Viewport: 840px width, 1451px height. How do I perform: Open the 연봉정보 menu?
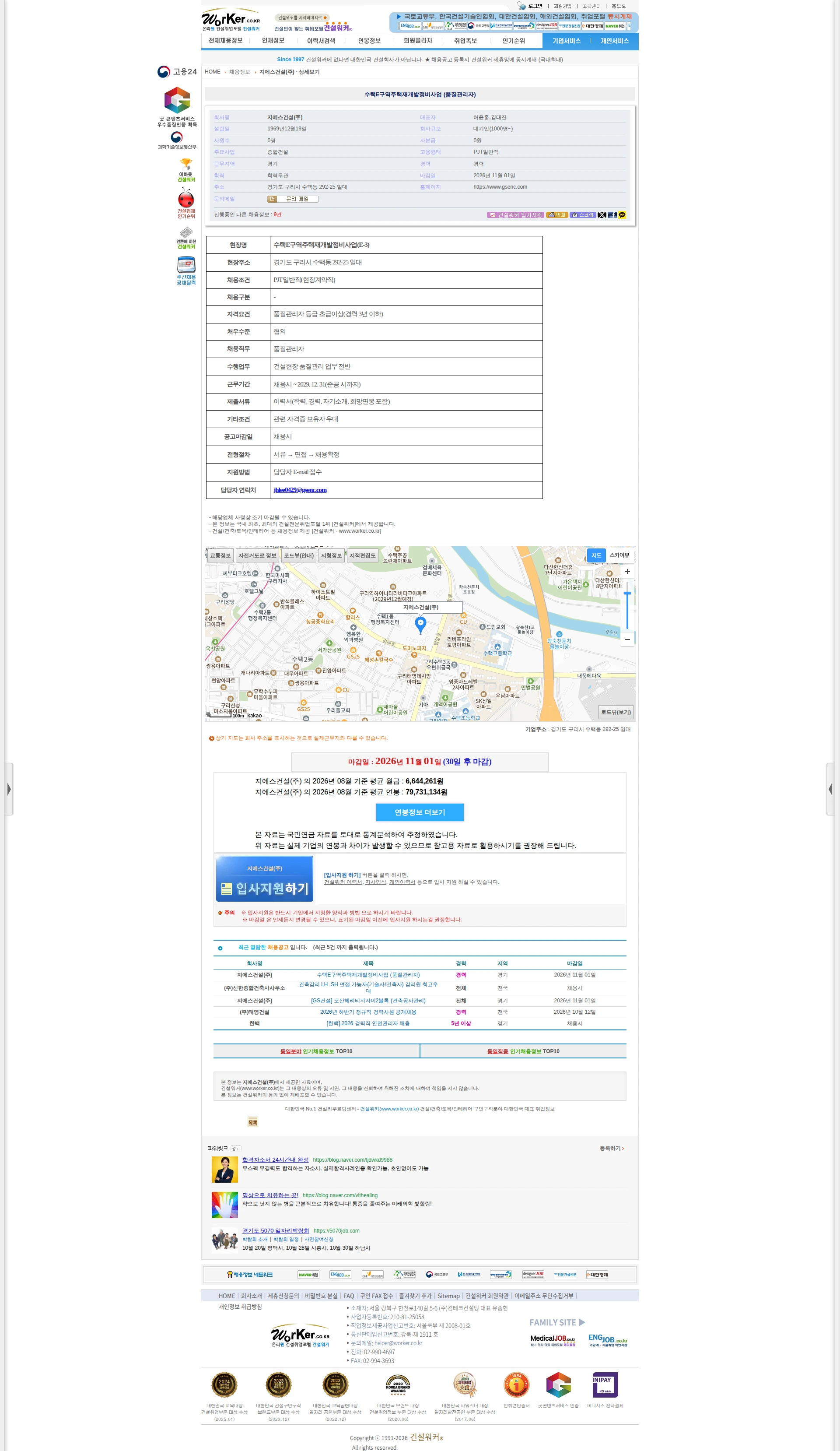(x=369, y=41)
